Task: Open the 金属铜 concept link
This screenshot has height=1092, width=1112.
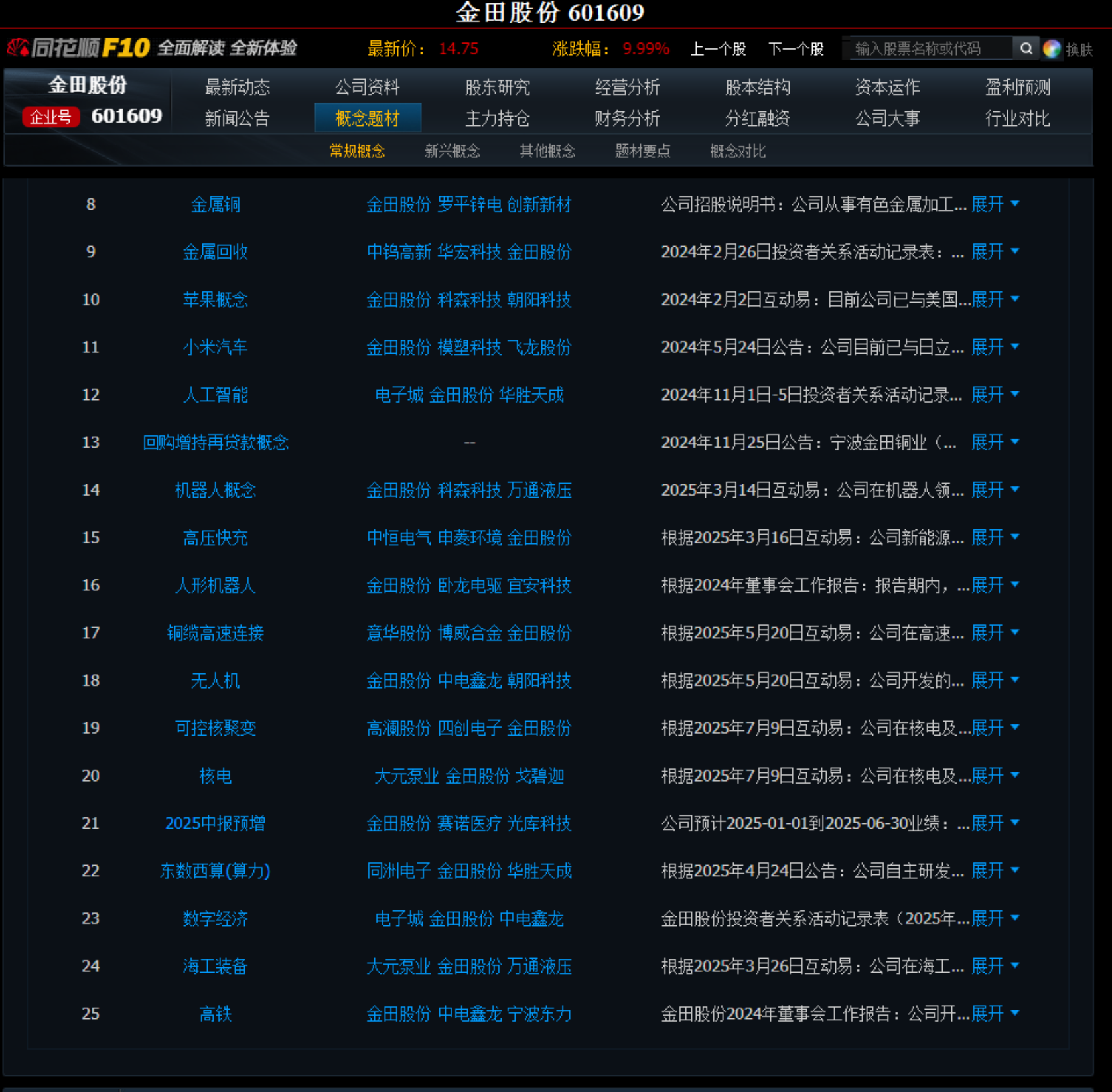Action: (216, 204)
